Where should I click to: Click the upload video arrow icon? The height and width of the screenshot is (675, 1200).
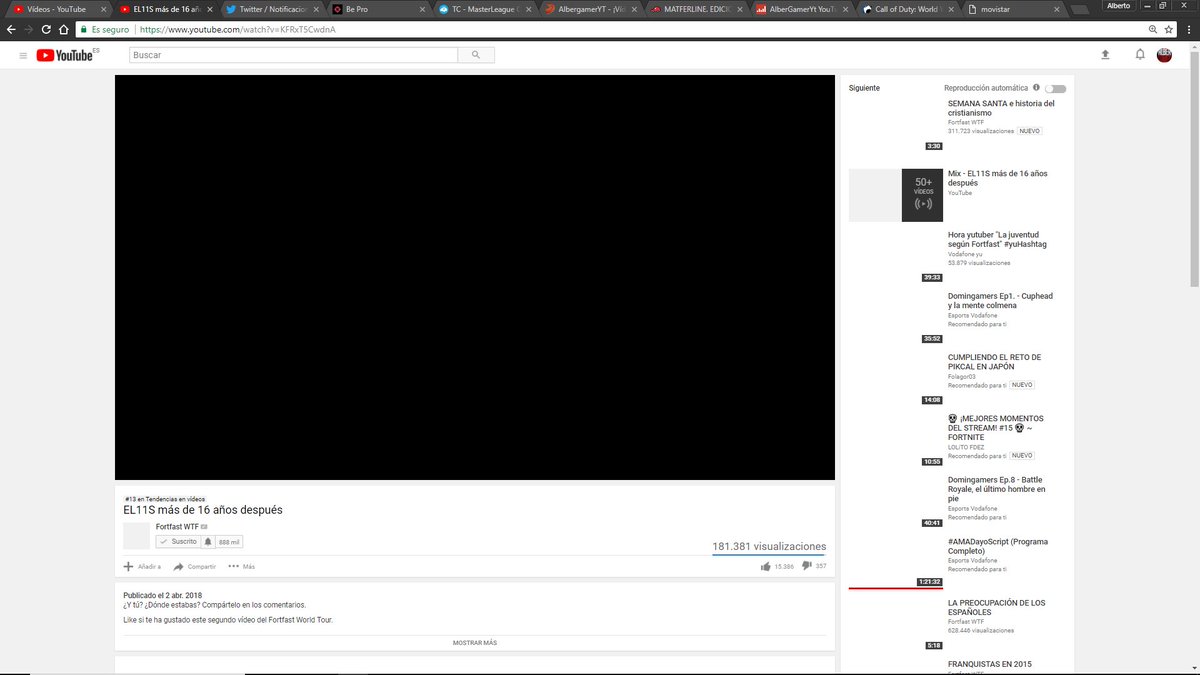click(1105, 55)
